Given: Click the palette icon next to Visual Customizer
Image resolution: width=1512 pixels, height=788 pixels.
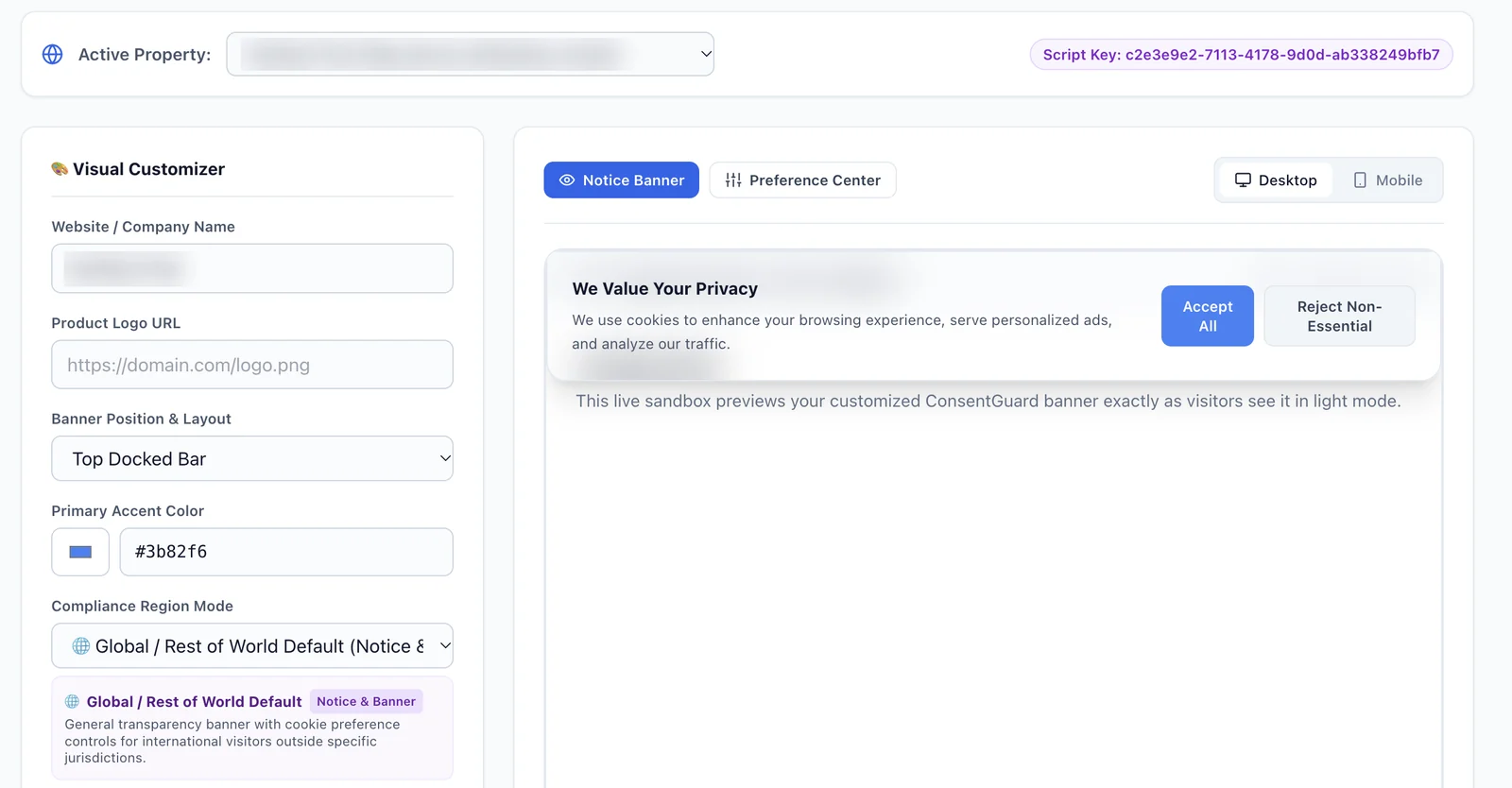Looking at the screenshot, I should (60, 169).
